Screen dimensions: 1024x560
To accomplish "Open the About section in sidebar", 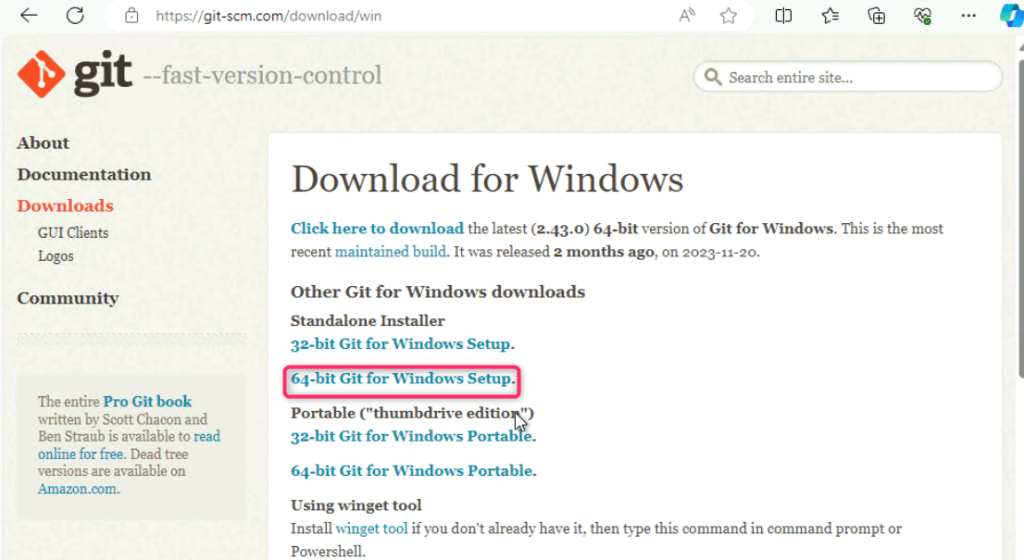I will [43, 143].
